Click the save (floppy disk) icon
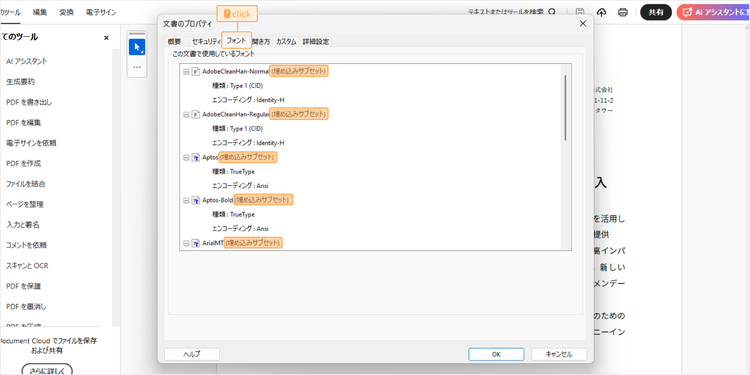Screen dimensions: 750x375 pos(580,12)
